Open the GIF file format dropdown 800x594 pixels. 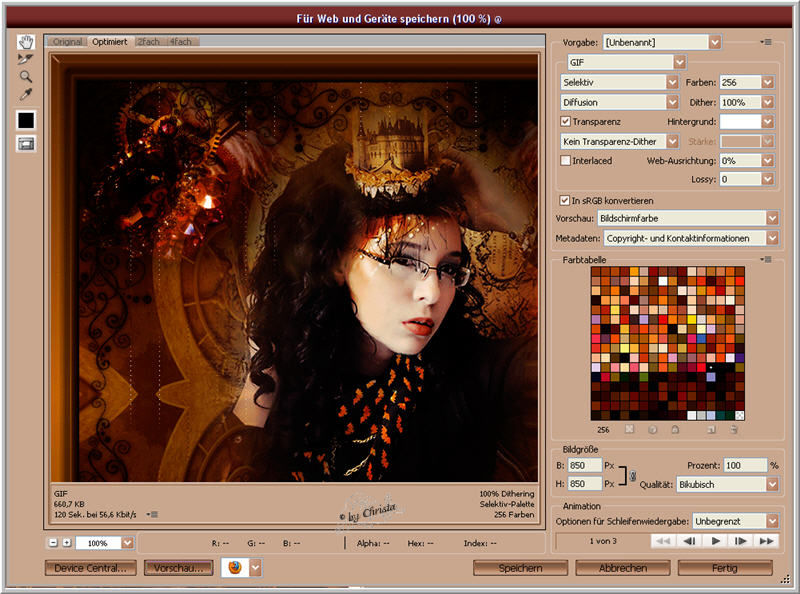[x=680, y=62]
